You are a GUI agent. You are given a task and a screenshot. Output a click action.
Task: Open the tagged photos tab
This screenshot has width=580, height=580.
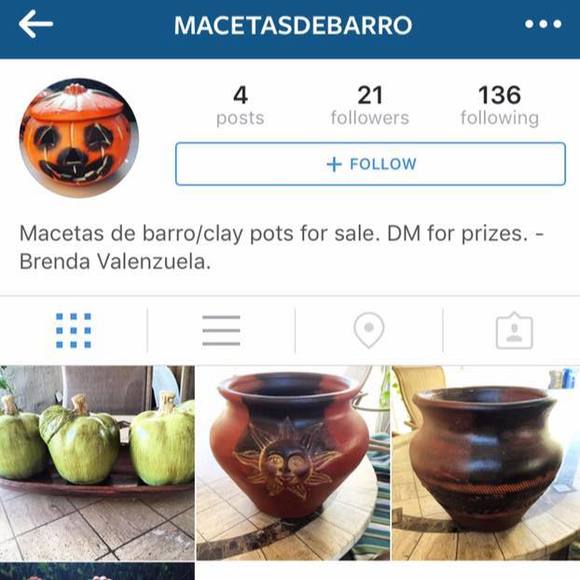pos(514,330)
